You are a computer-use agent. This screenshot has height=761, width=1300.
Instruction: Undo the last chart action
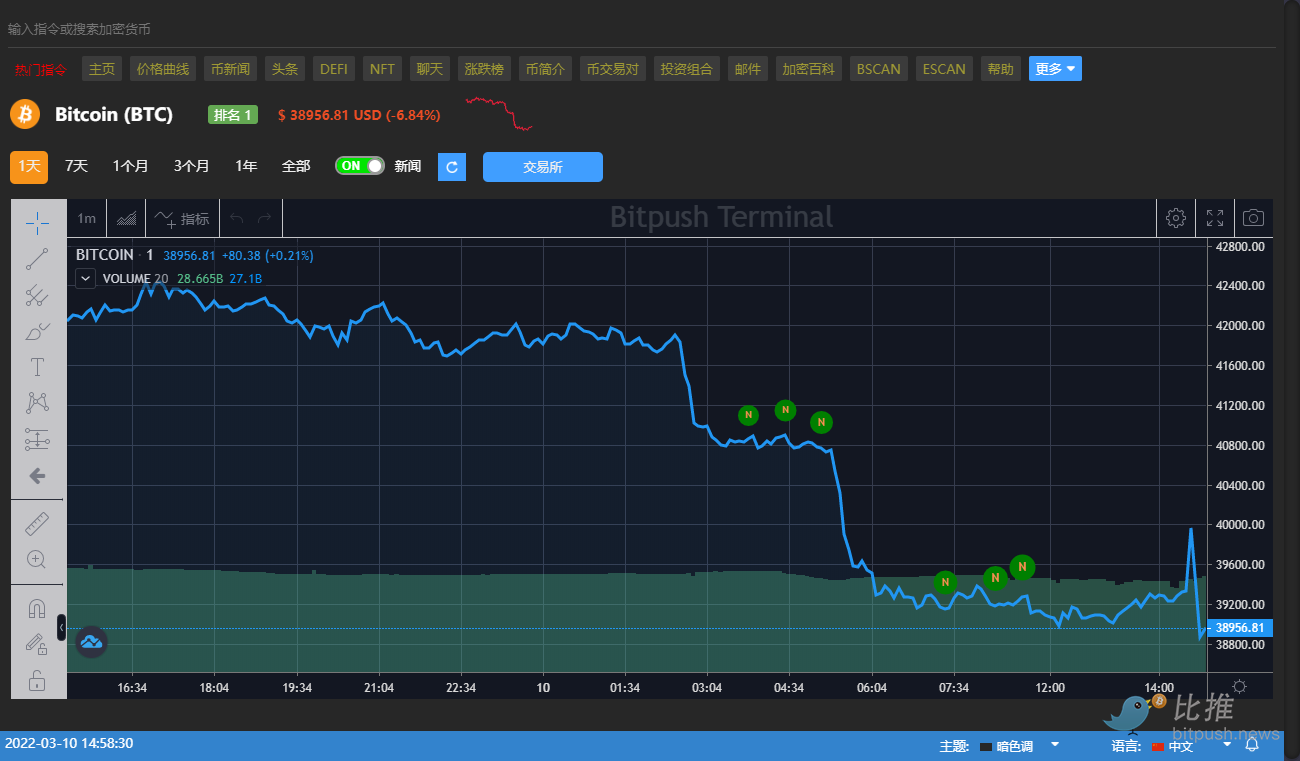tap(236, 218)
